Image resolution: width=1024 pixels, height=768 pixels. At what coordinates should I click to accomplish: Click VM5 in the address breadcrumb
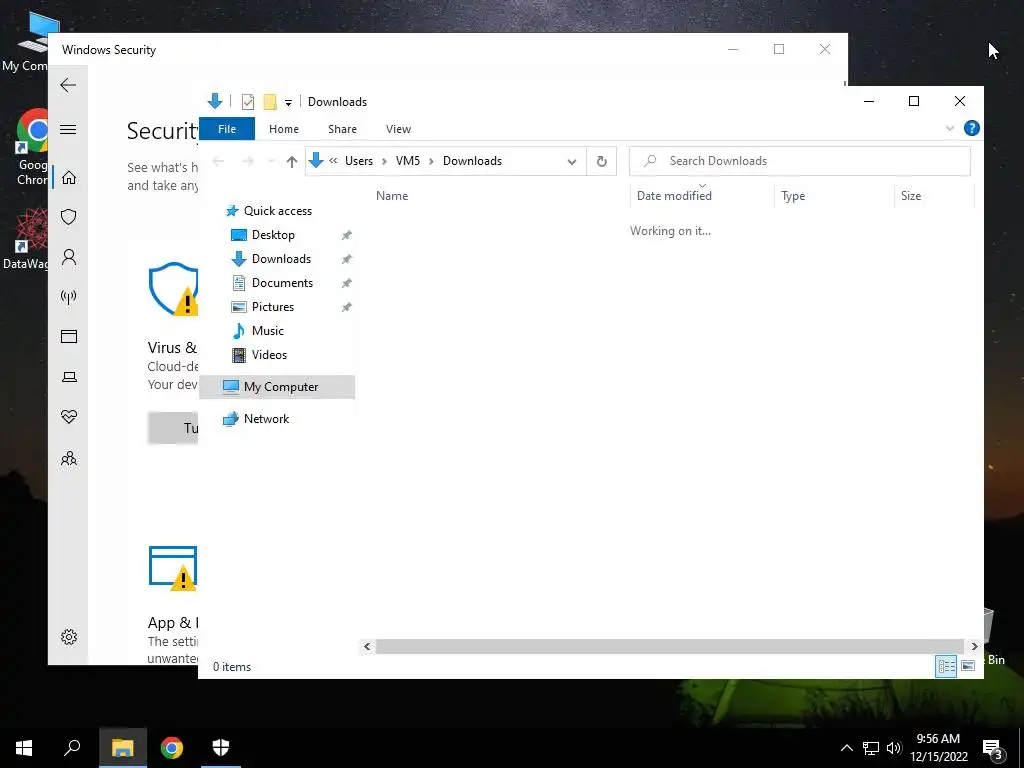(408, 161)
